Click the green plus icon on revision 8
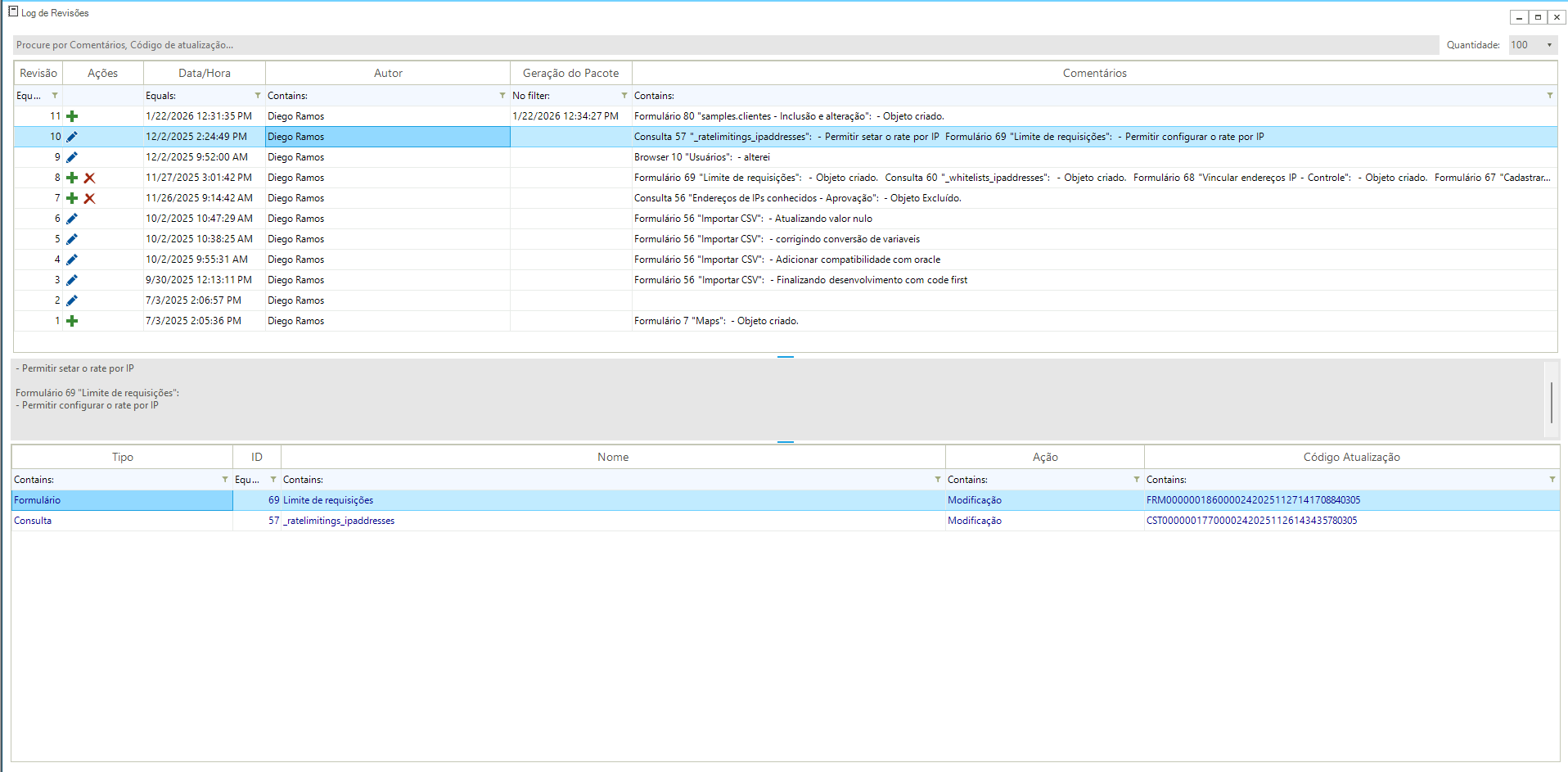This screenshot has width=1568, height=772. tap(72, 178)
